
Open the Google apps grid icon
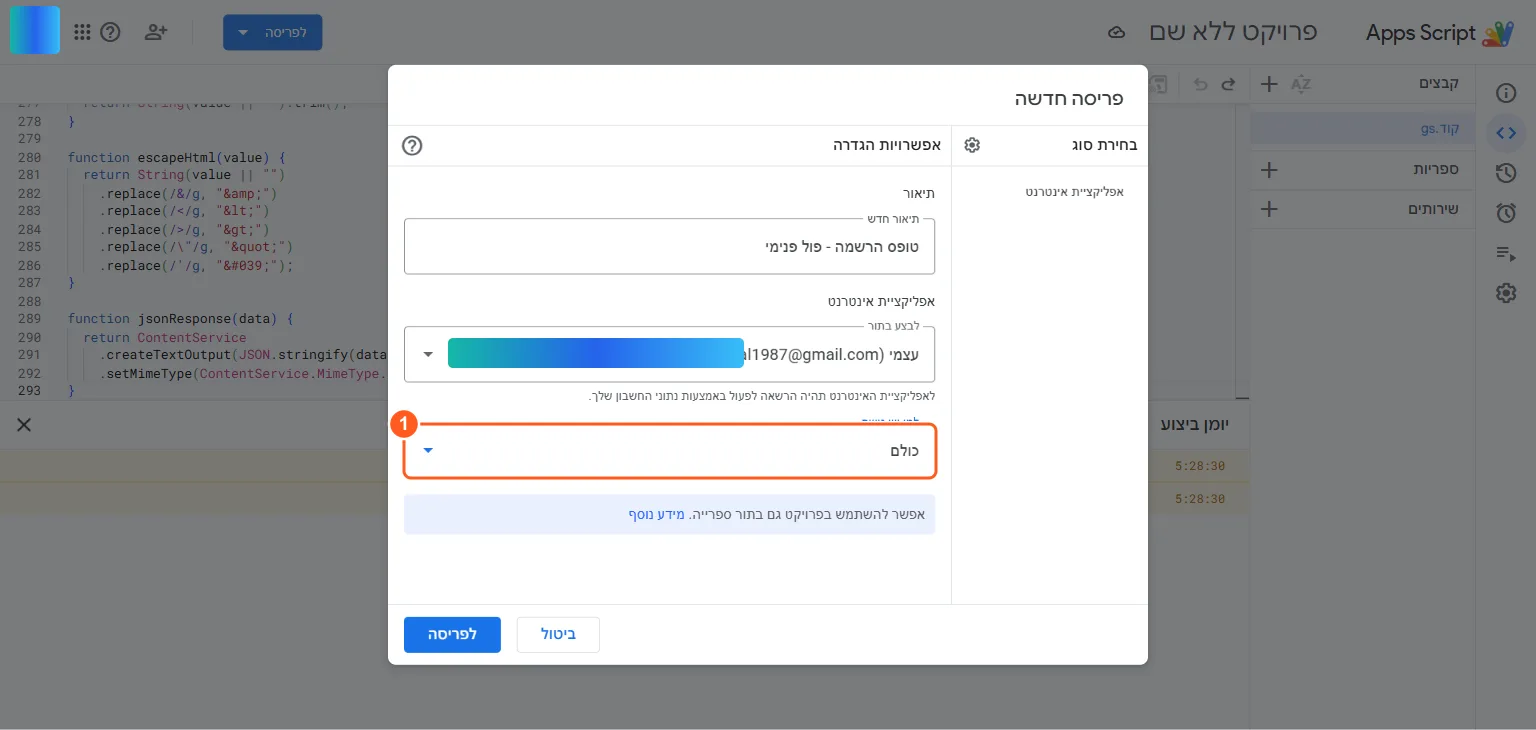click(82, 32)
